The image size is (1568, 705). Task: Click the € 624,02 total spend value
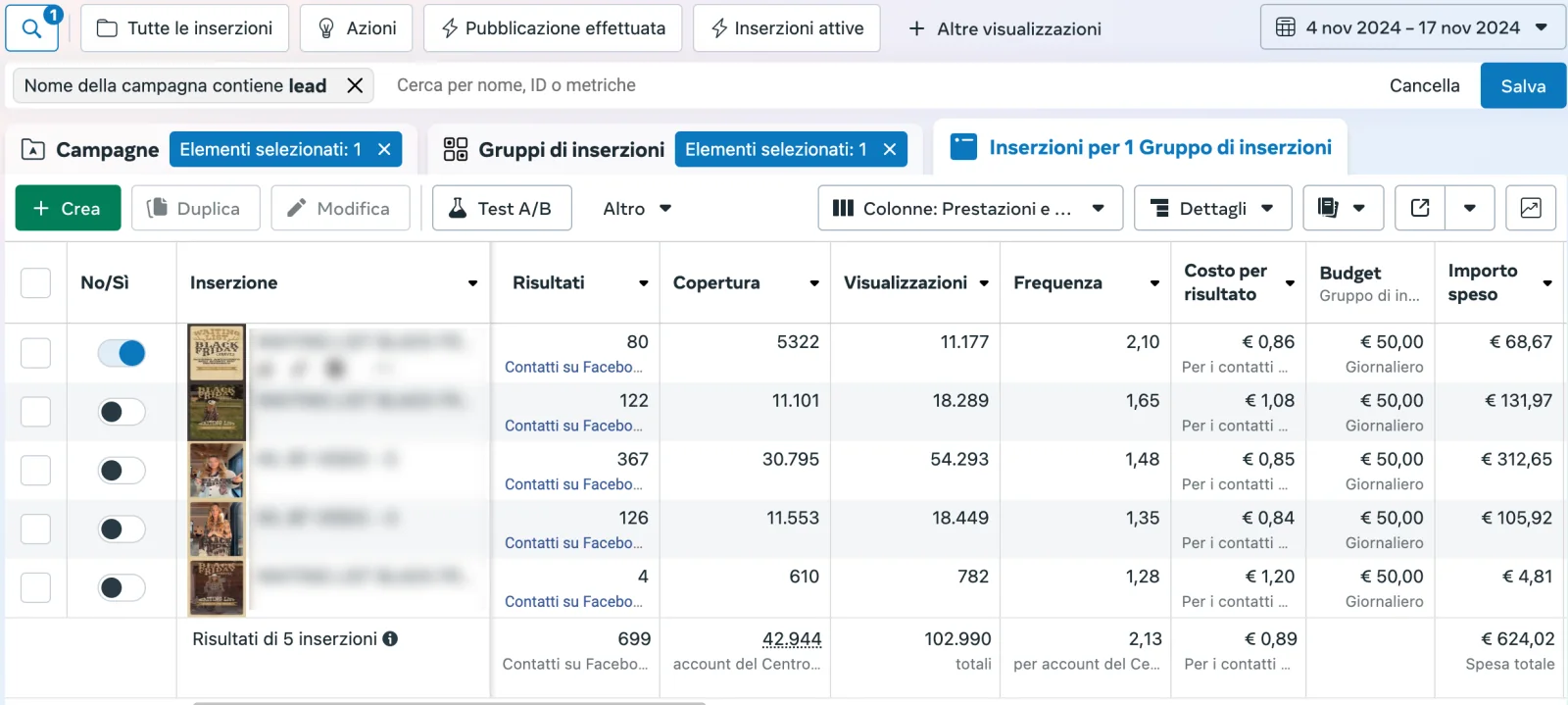click(x=1517, y=639)
